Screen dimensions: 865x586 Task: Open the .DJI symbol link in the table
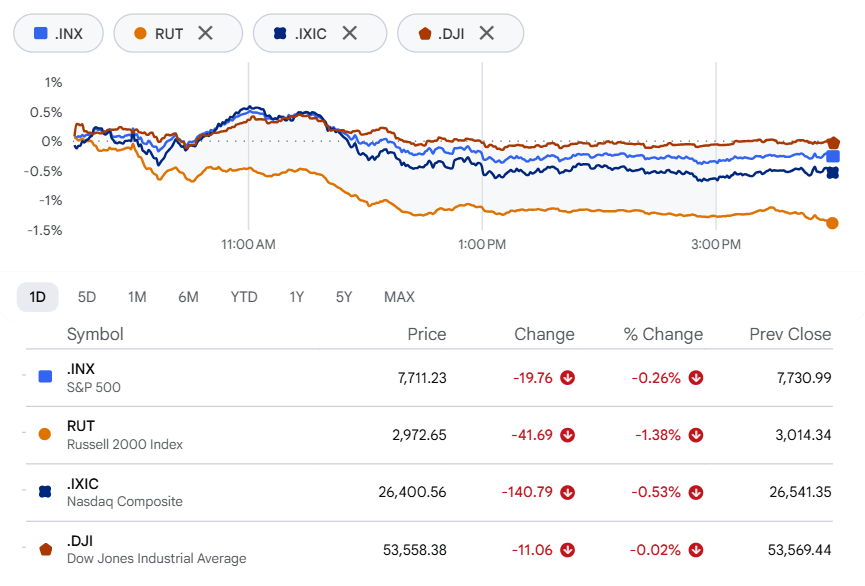[80, 541]
